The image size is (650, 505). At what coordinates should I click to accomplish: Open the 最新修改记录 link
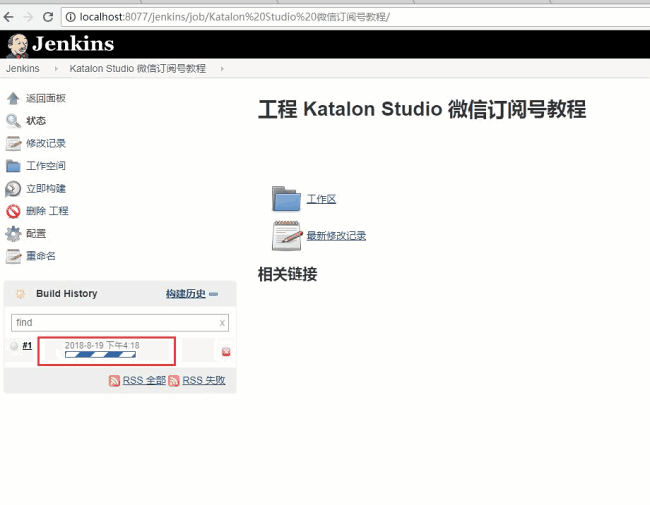point(336,236)
